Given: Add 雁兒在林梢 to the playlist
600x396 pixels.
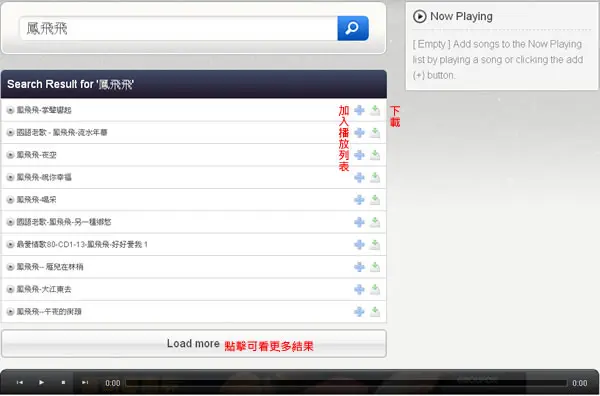Looking at the screenshot, I should point(359,267).
